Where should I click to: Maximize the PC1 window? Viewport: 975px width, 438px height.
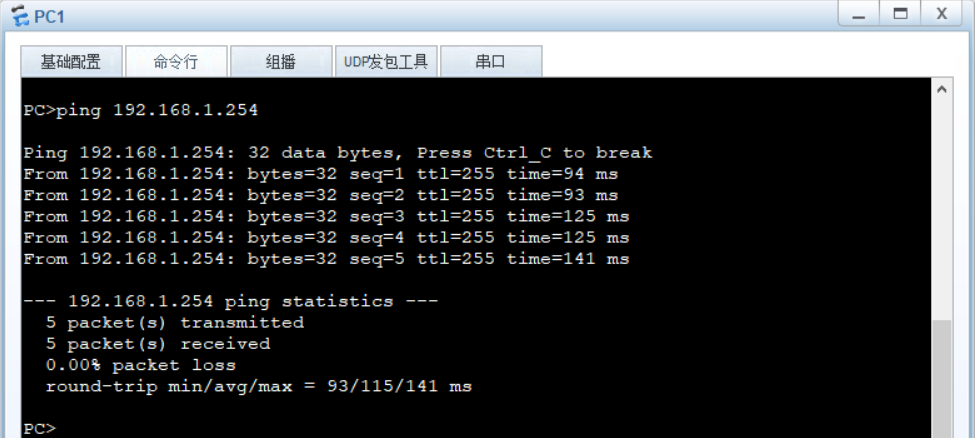coord(899,16)
